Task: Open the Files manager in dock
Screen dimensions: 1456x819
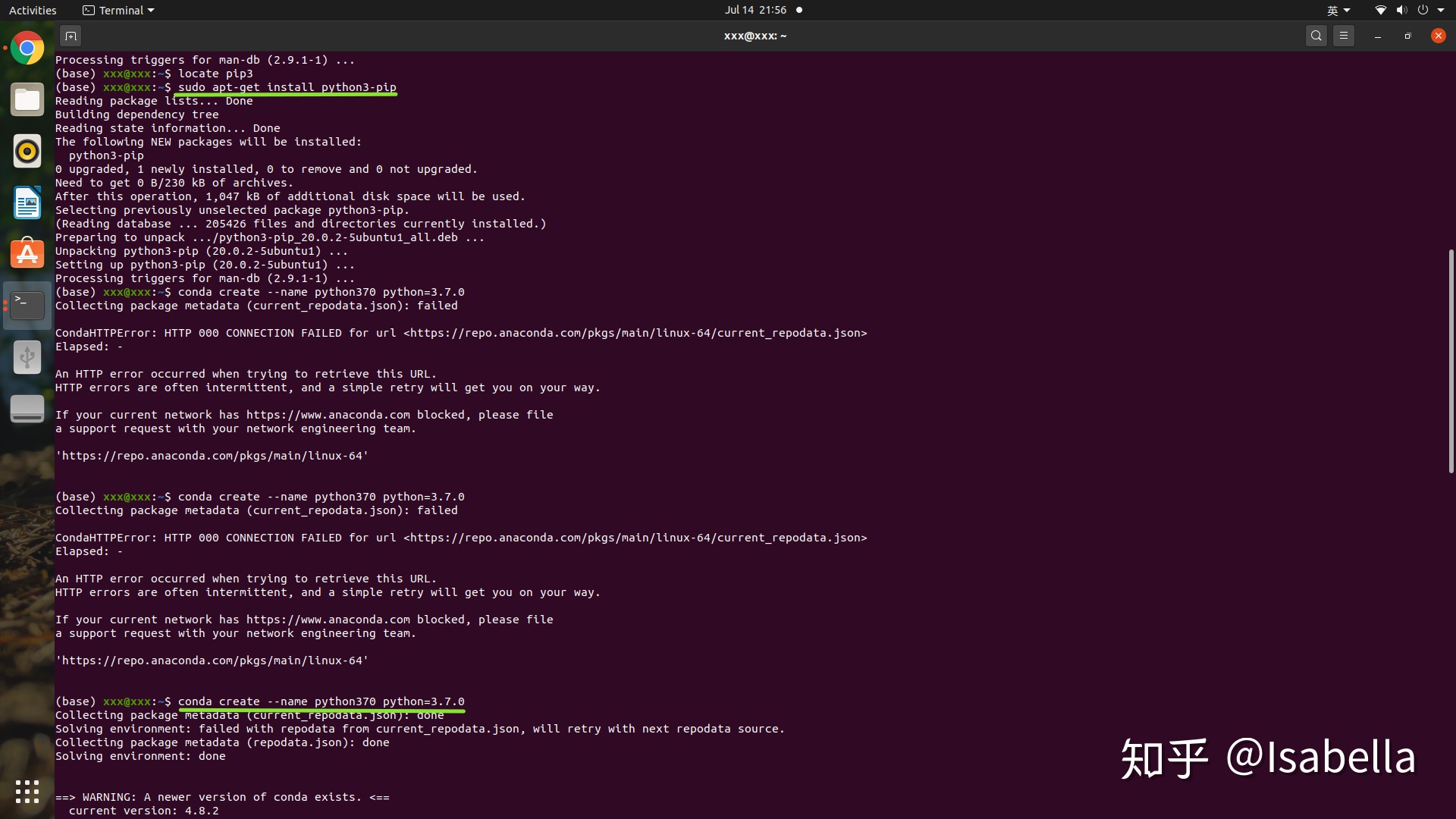Action: pos(27,100)
